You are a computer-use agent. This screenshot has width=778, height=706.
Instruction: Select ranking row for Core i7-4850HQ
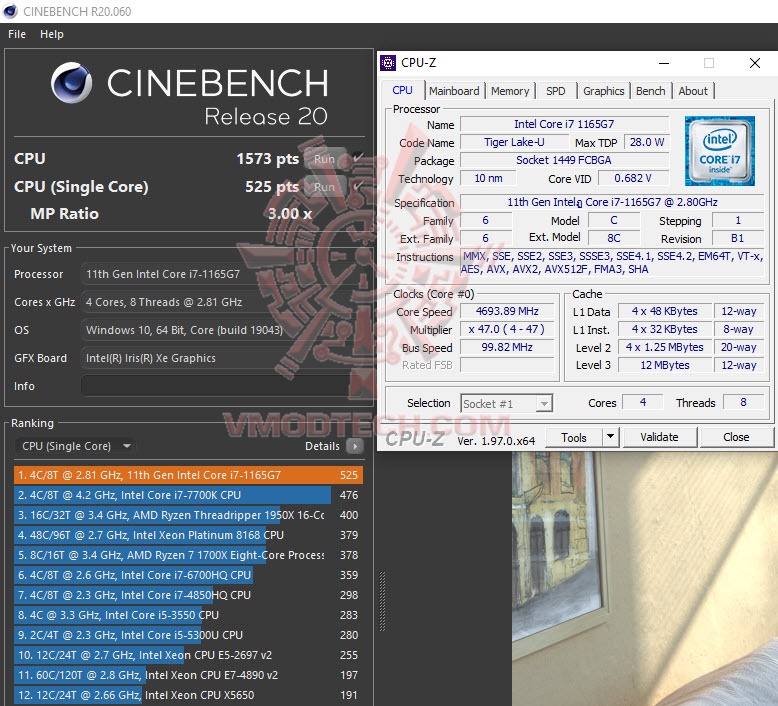click(189, 595)
